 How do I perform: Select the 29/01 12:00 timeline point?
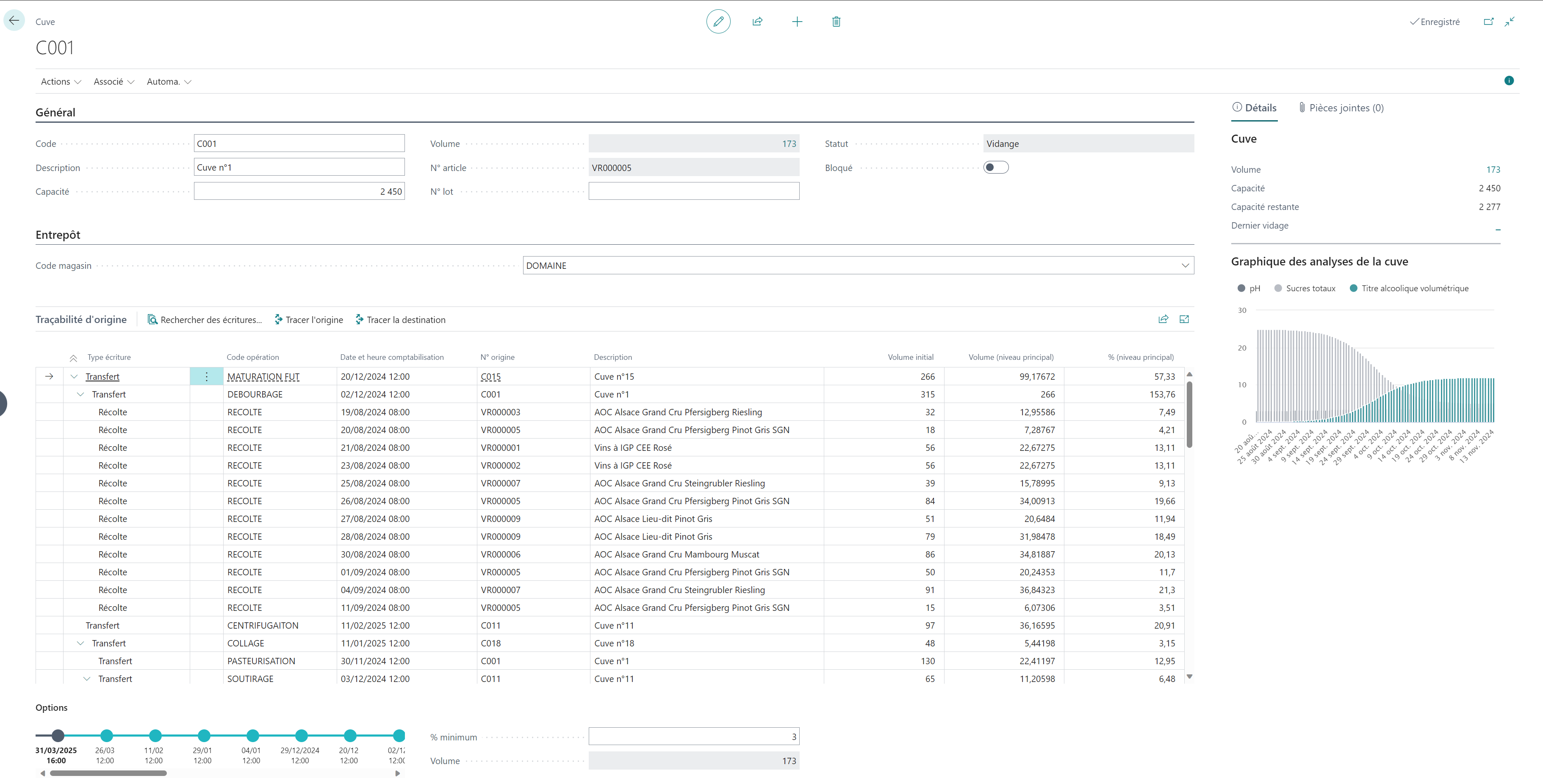click(204, 735)
